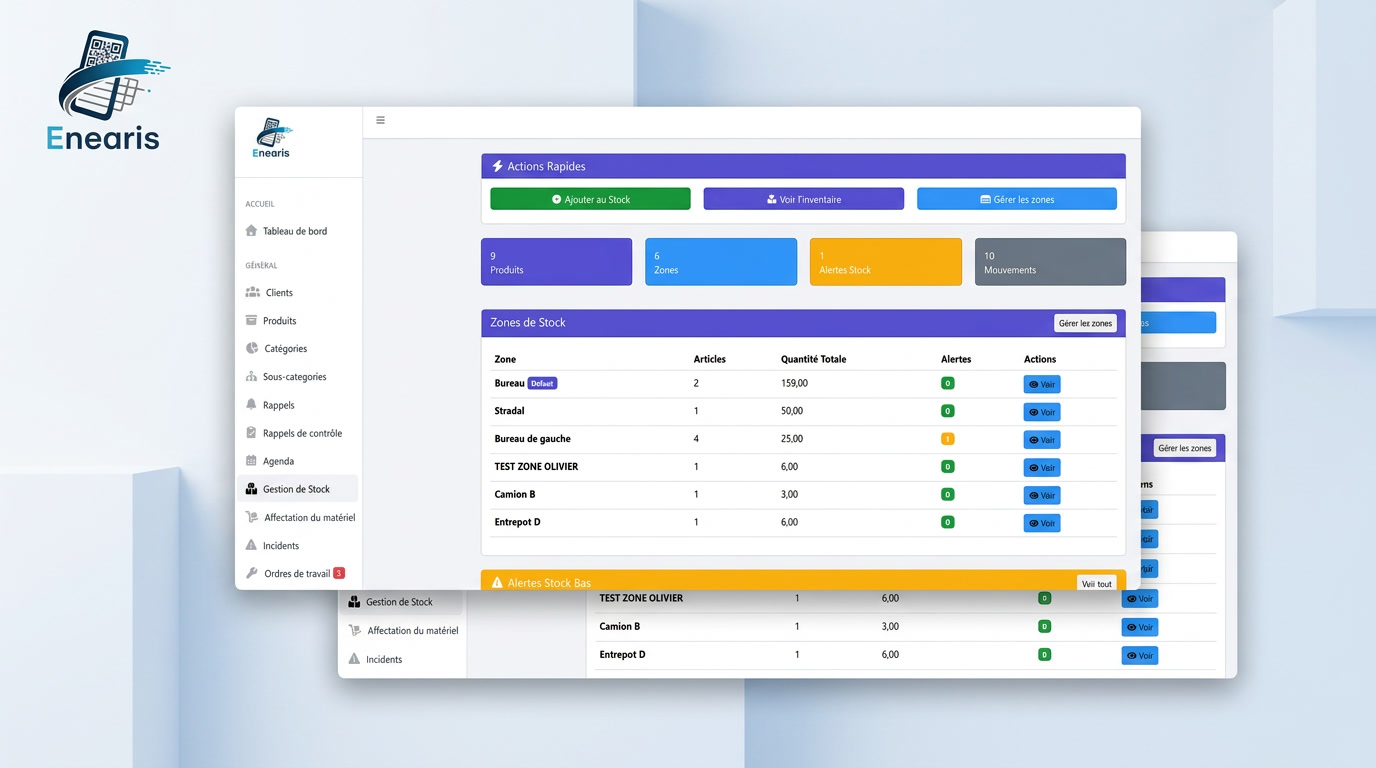1376x768 pixels.
Task: View the Bureau de gauche zone
Action: 1041,440
